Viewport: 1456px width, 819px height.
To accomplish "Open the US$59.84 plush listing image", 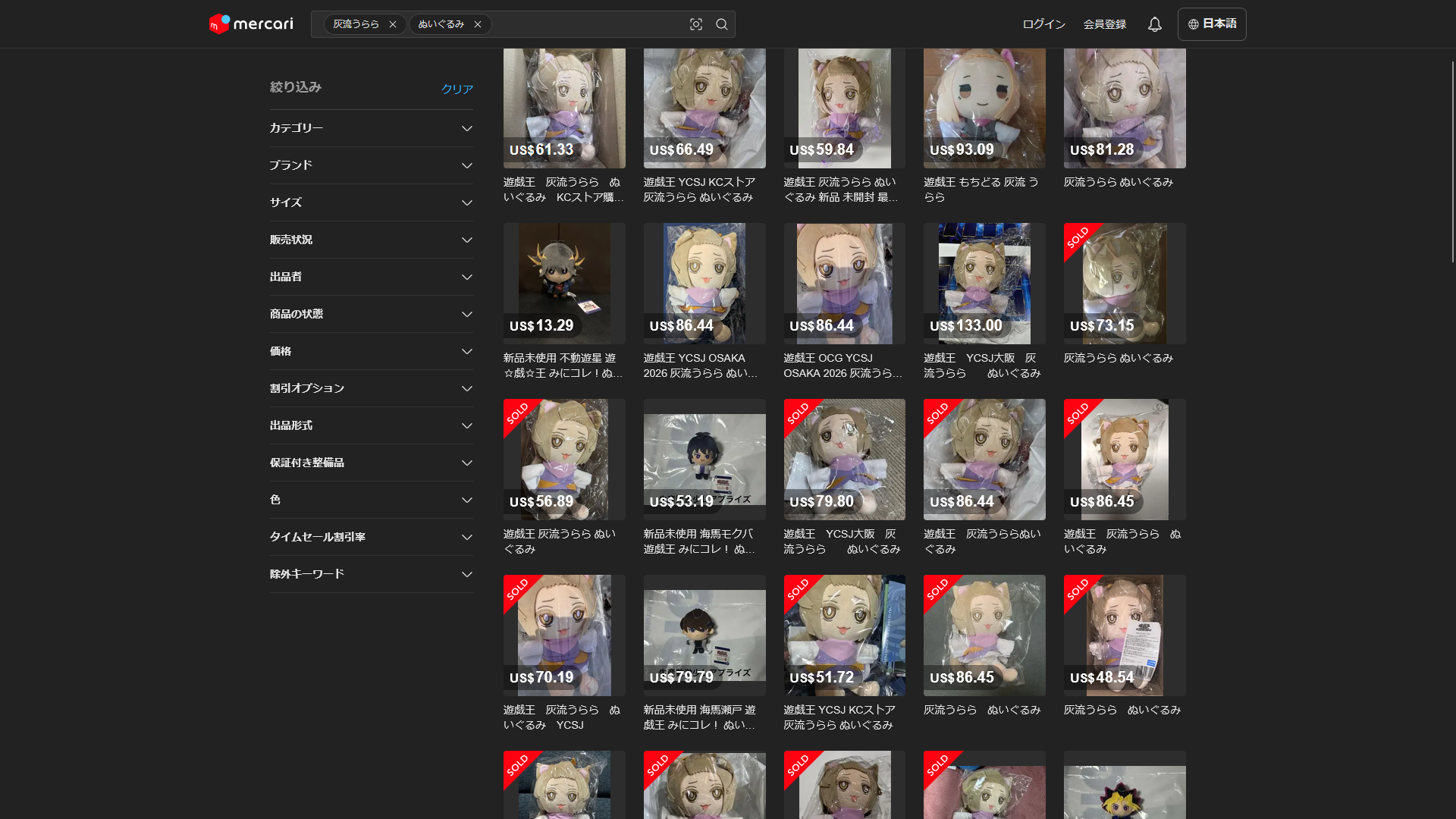I will 844,108.
